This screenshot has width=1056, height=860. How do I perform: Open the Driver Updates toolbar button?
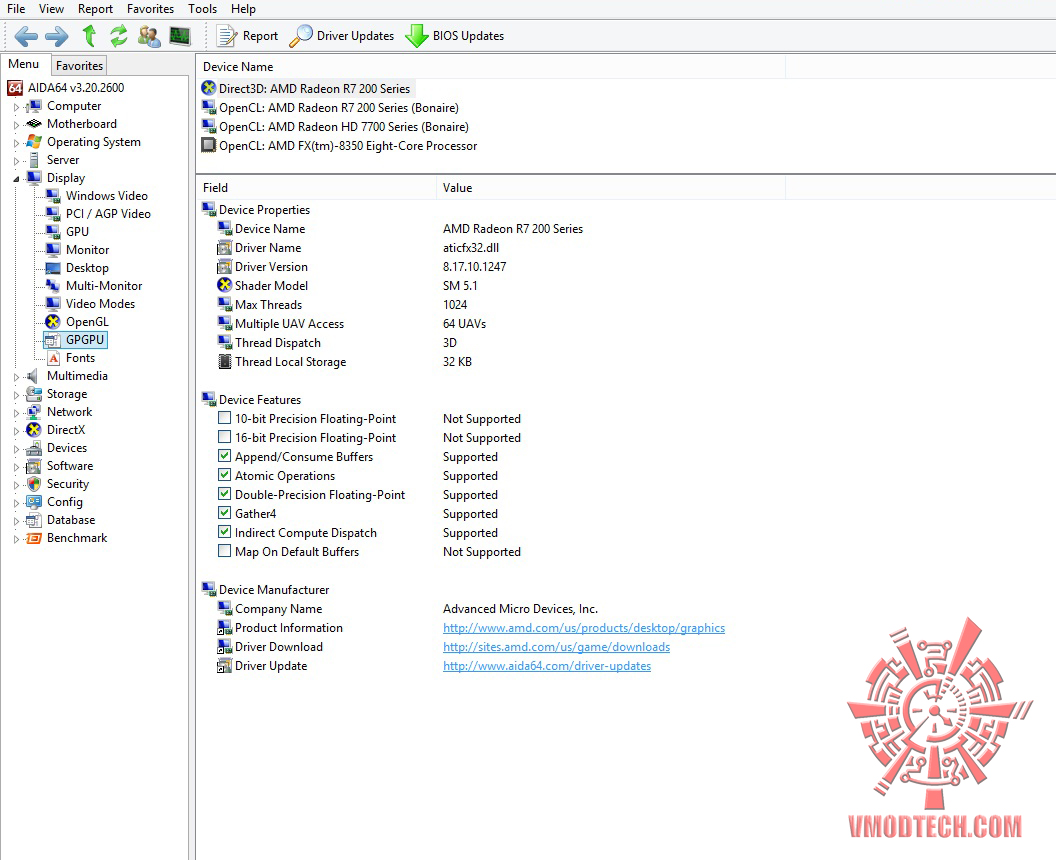tap(341, 36)
